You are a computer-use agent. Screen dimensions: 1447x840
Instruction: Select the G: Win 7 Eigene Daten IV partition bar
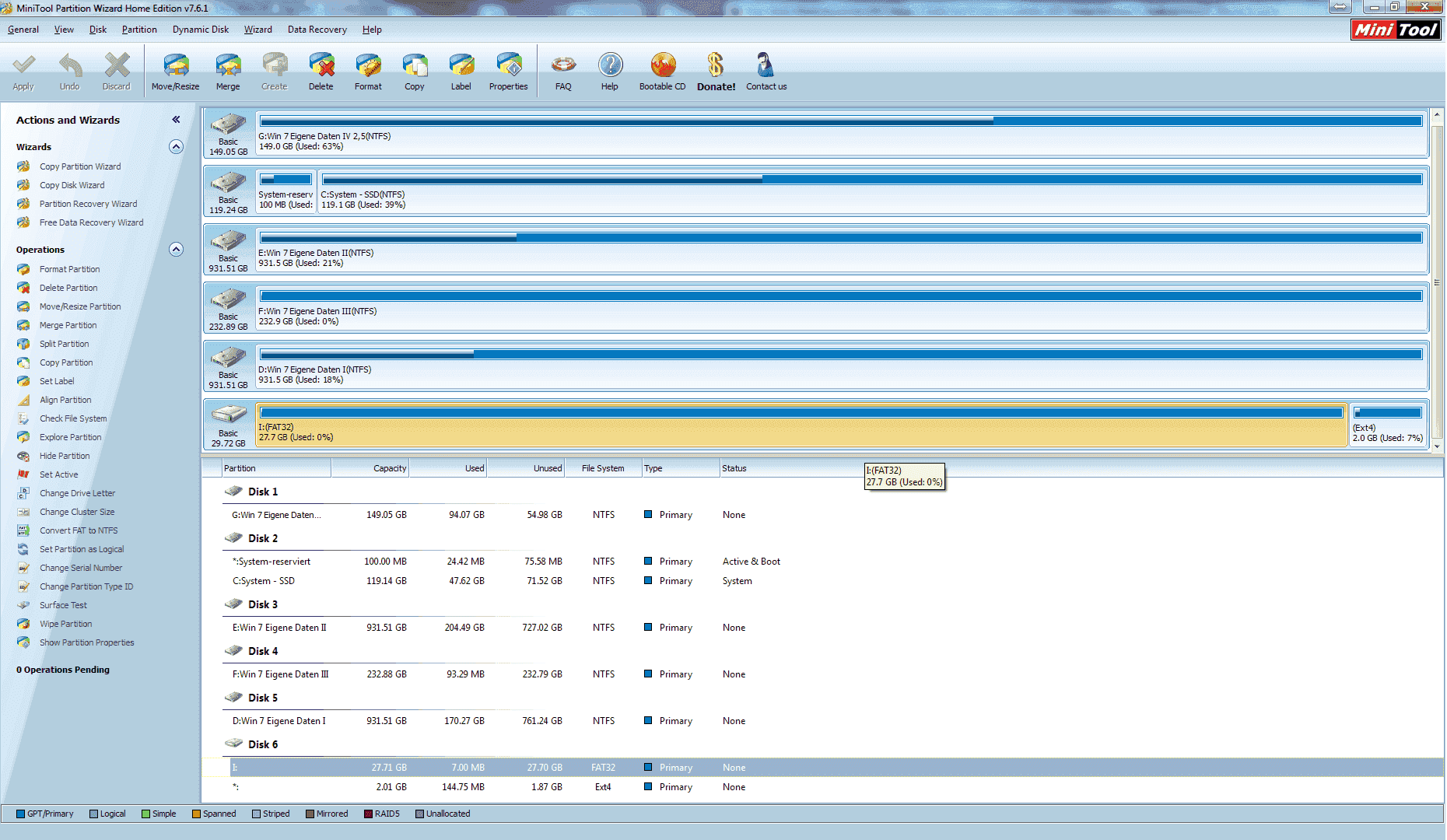coord(841,132)
